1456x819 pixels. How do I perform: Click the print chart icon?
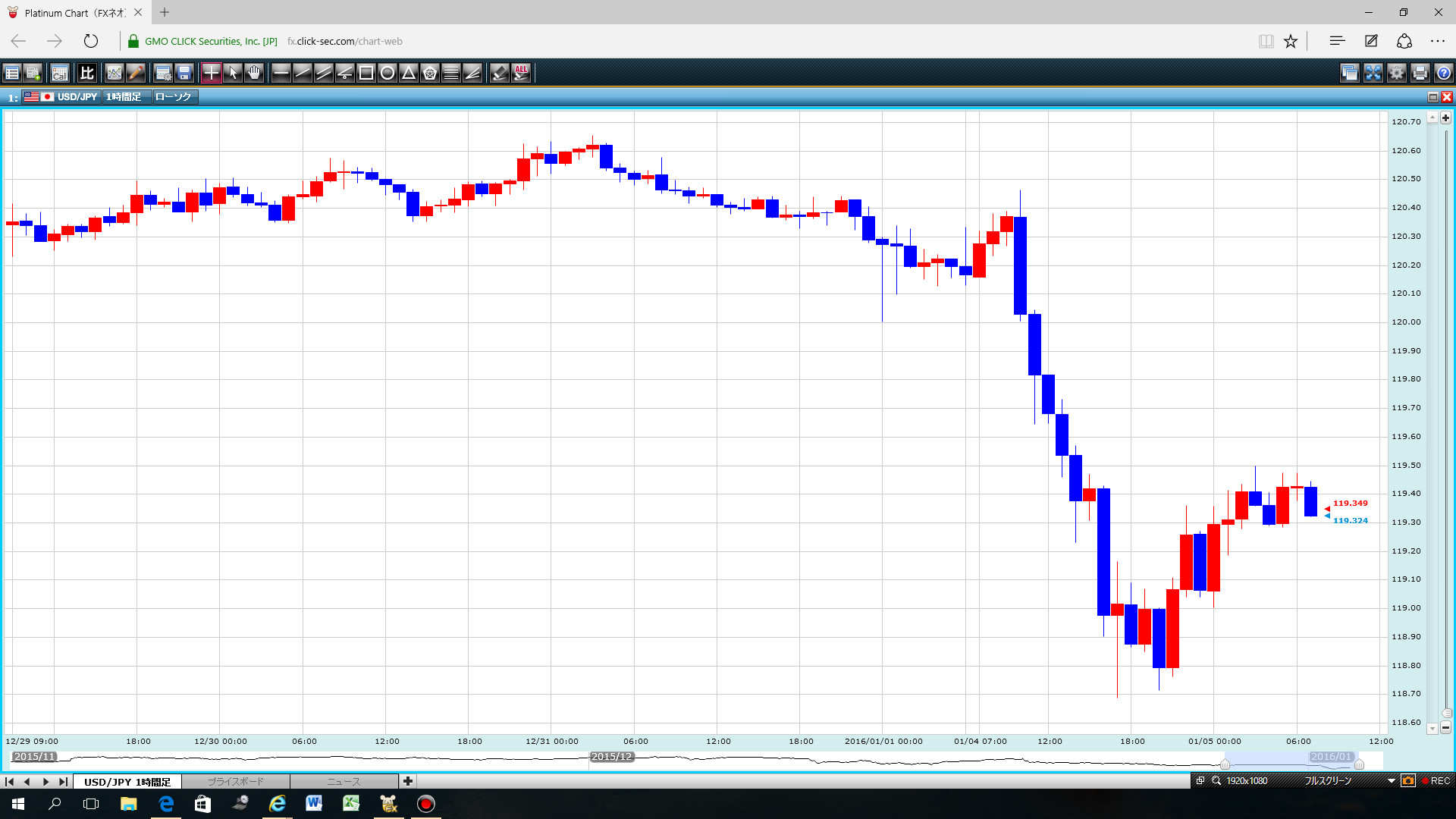(x=1420, y=73)
